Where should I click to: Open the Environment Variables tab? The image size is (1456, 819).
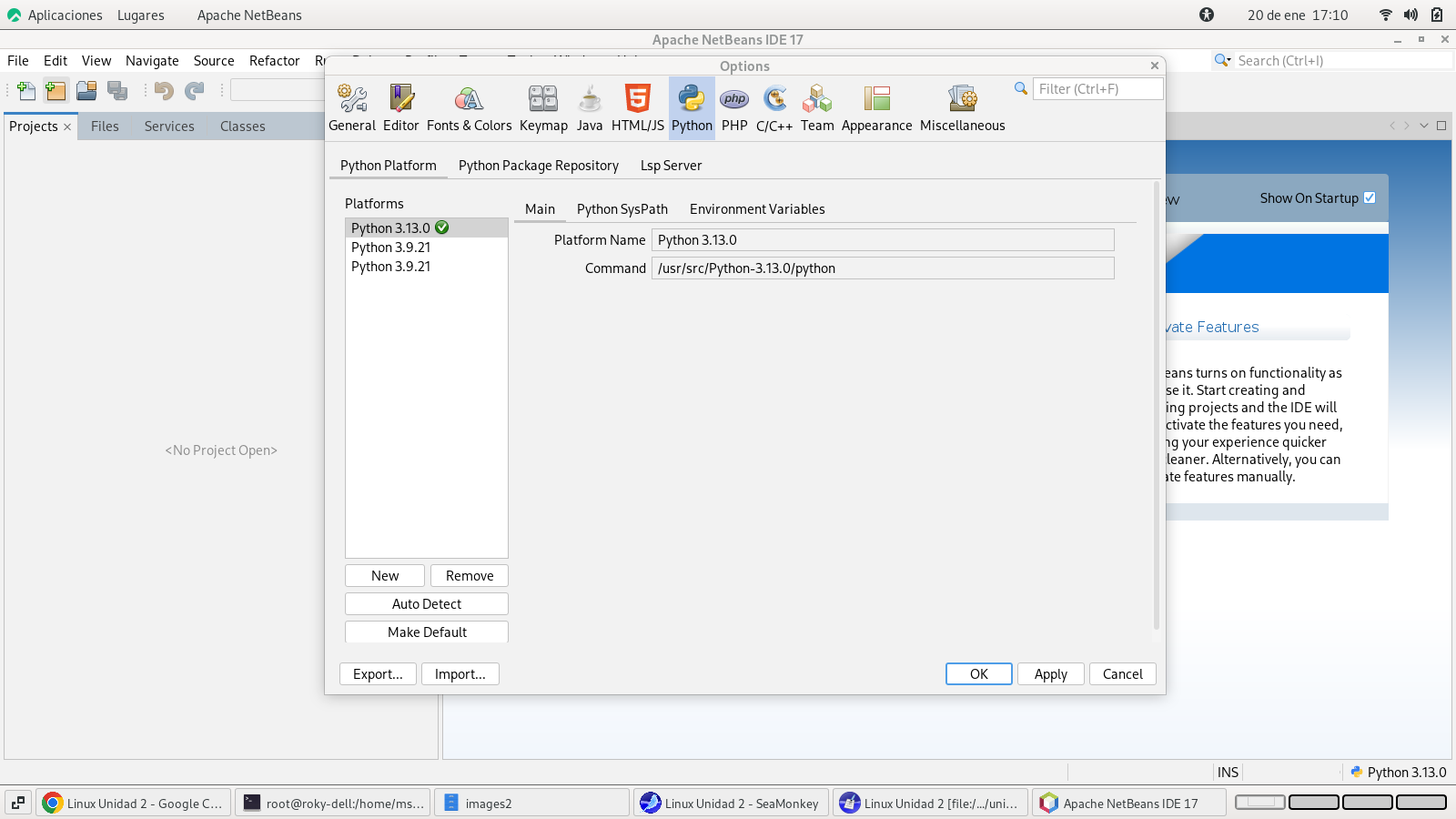tap(756, 209)
